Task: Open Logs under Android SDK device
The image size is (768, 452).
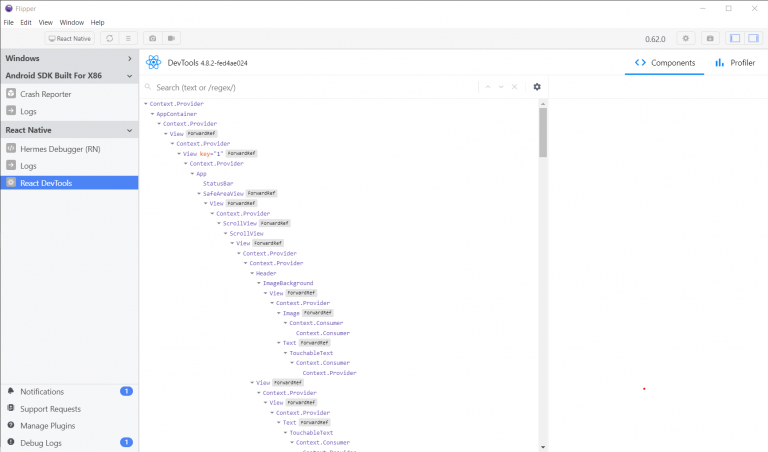Action: (70, 111)
